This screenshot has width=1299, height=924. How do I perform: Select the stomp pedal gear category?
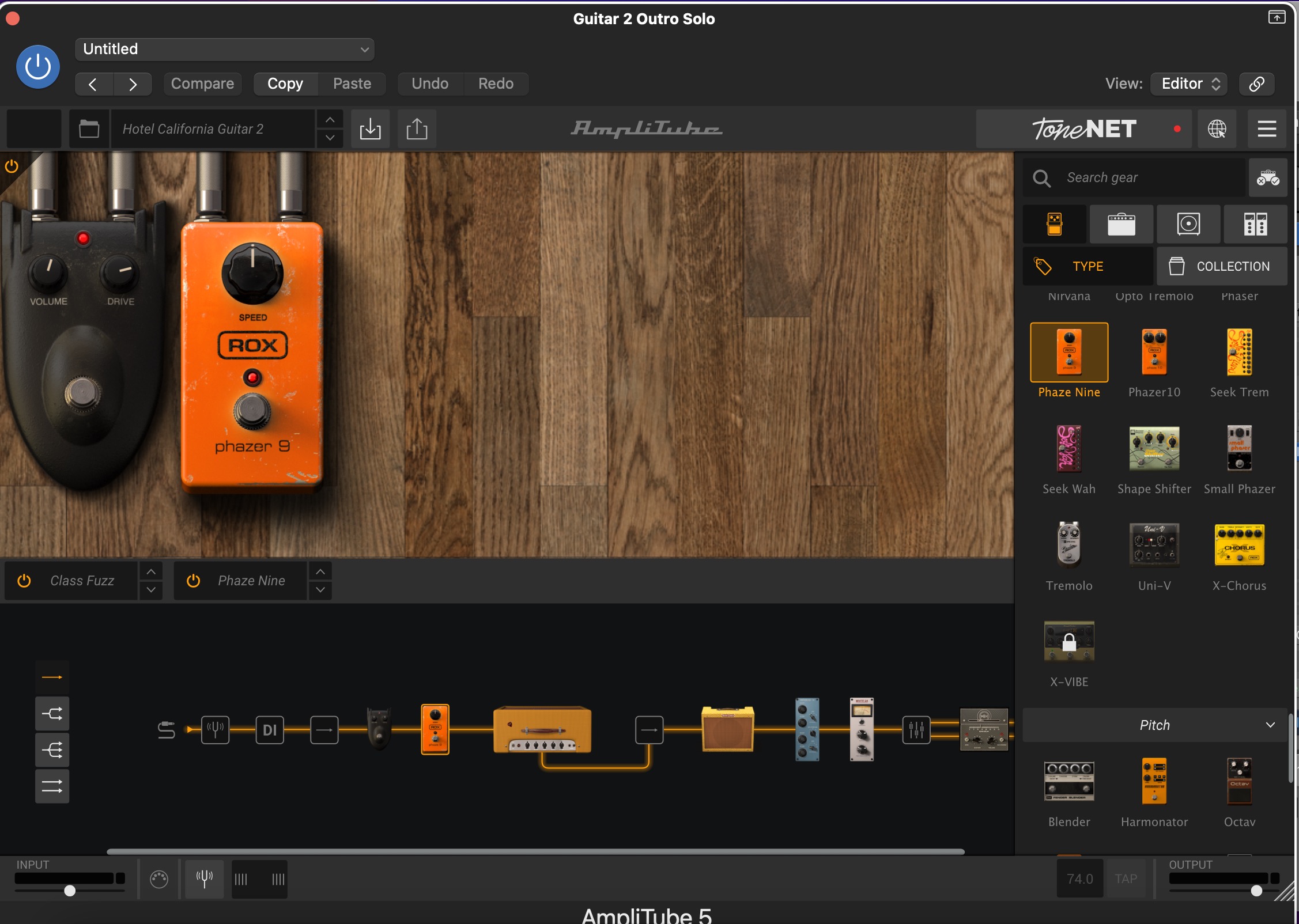click(x=1055, y=224)
